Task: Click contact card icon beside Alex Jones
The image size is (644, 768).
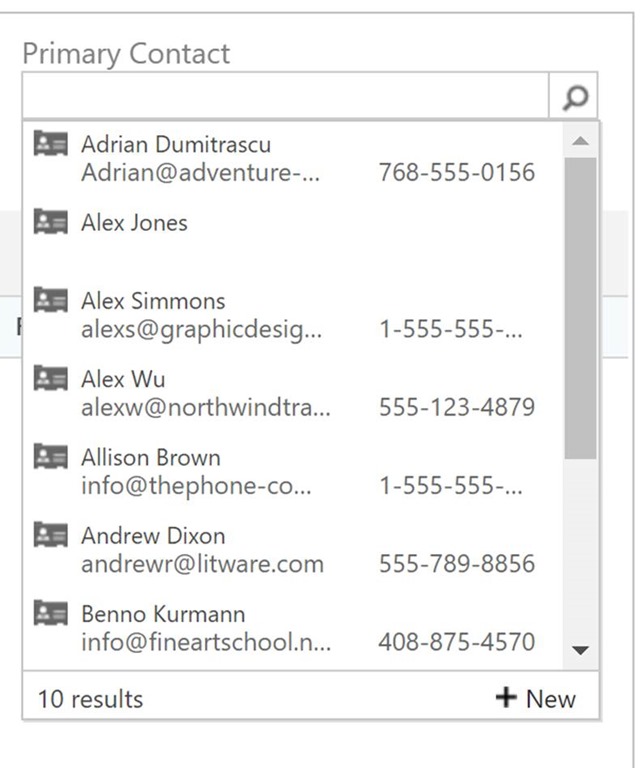Action: pyautogui.click(x=50, y=221)
